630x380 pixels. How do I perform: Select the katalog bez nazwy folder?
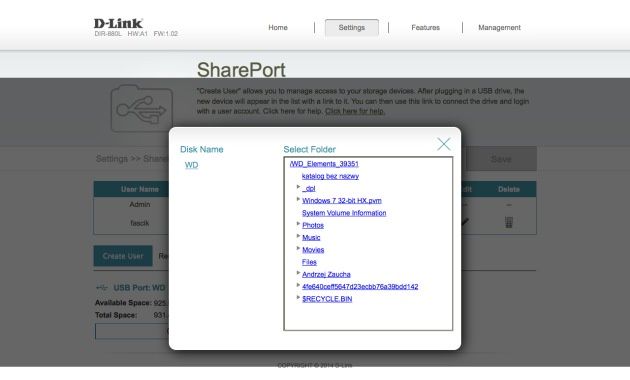pyautogui.click(x=330, y=176)
